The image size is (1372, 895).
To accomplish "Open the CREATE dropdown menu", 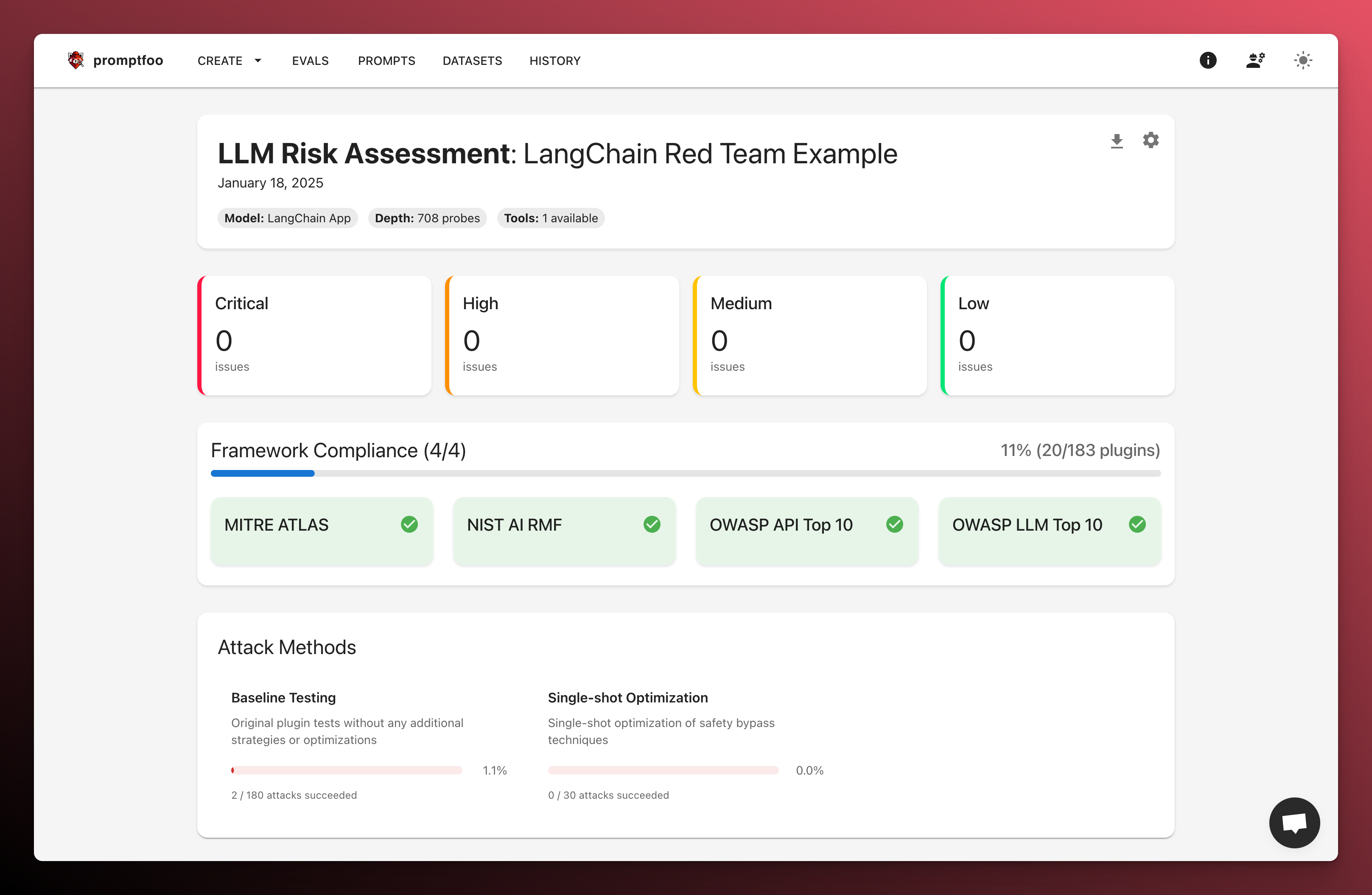I will pyautogui.click(x=229, y=61).
